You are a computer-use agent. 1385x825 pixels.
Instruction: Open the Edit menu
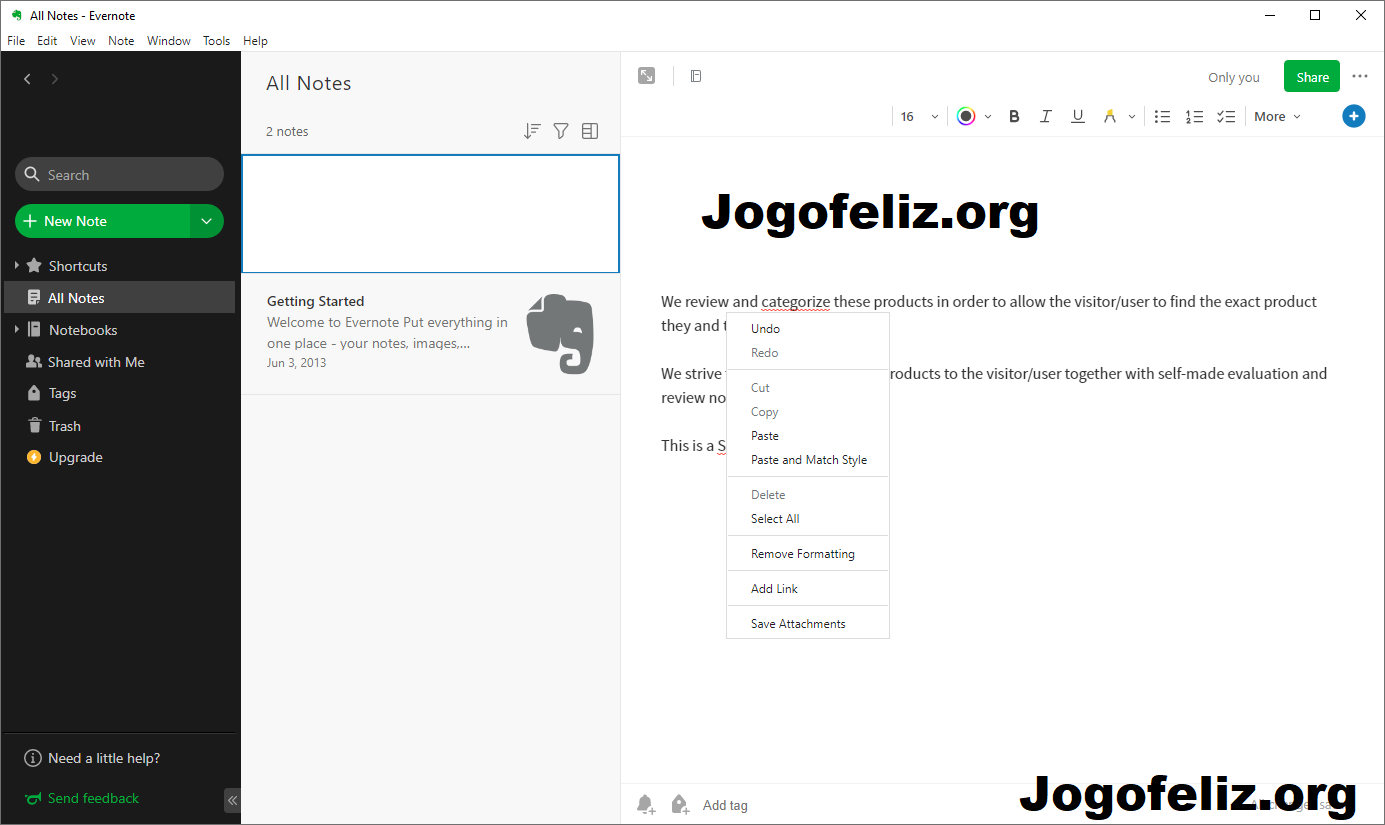pos(47,41)
